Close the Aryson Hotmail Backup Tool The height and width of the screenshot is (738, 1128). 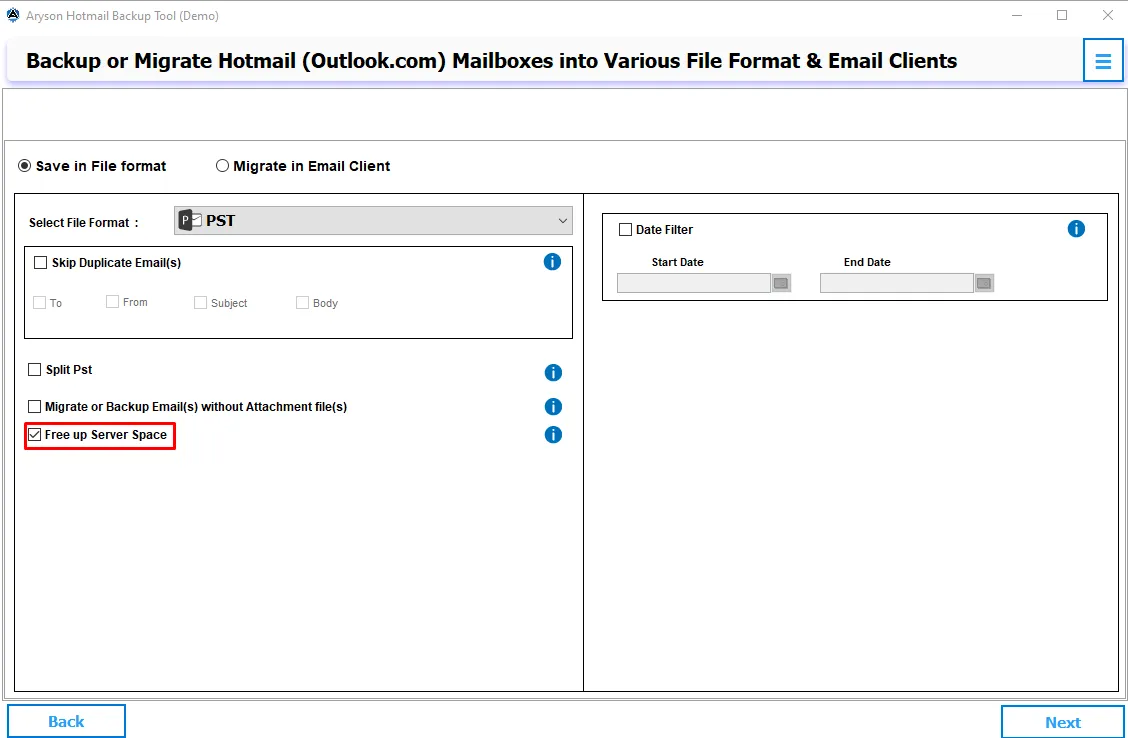tap(1108, 15)
